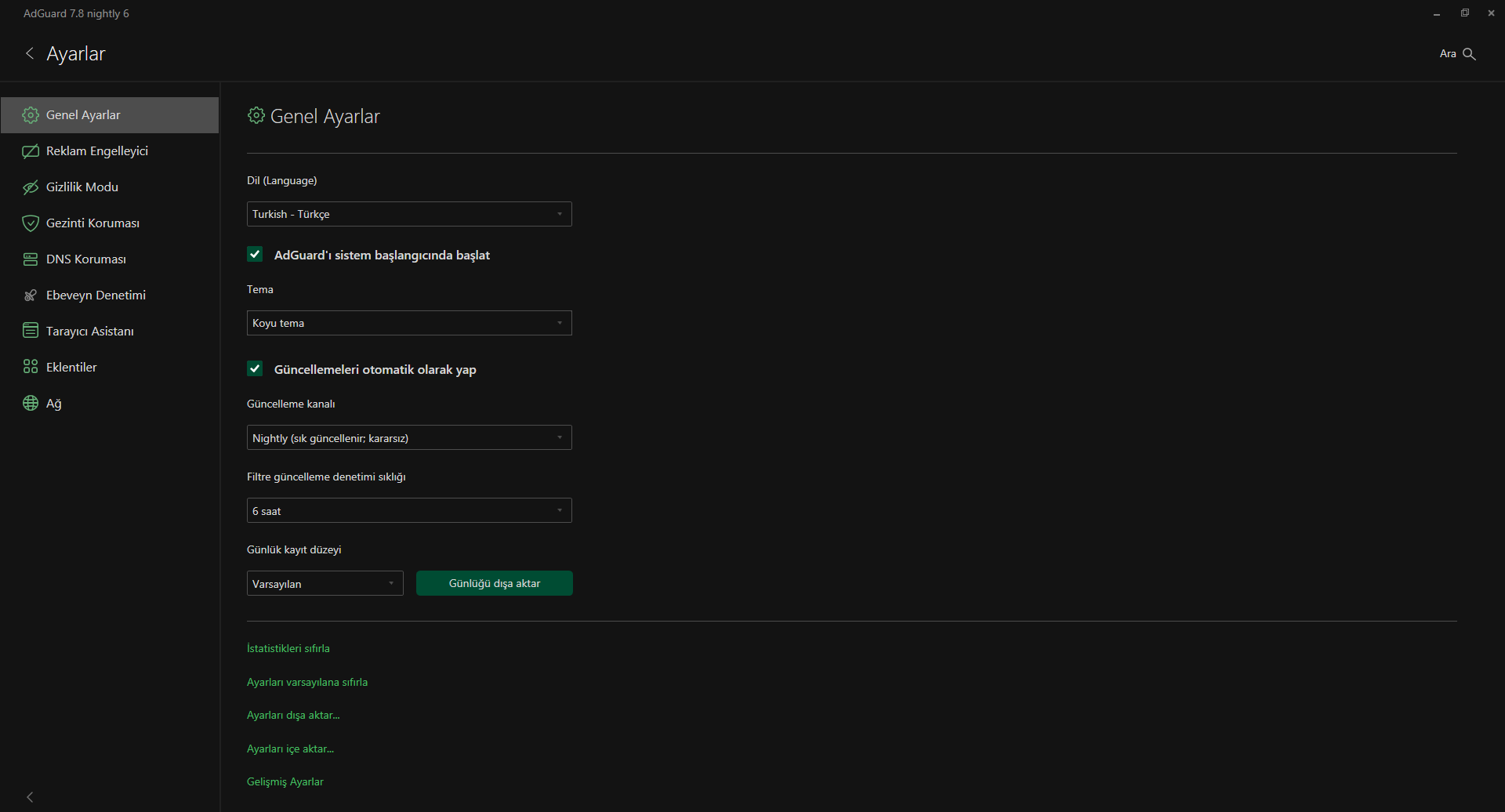Viewport: 1505px width, 812px height.
Task: Click the Gizlilik Modu crossed-eye icon
Action: (31, 187)
